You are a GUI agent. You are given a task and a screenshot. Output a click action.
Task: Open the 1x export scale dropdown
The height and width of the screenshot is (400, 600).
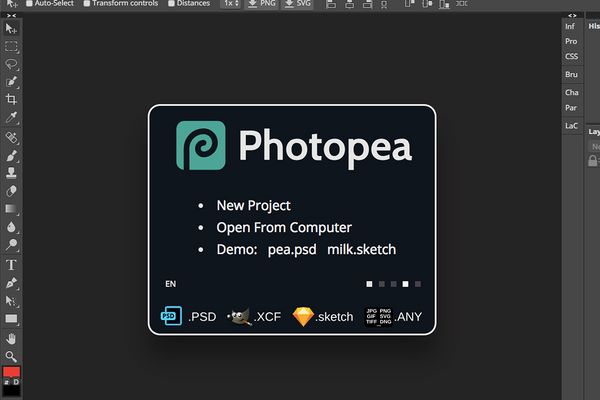click(x=230, y=3)
